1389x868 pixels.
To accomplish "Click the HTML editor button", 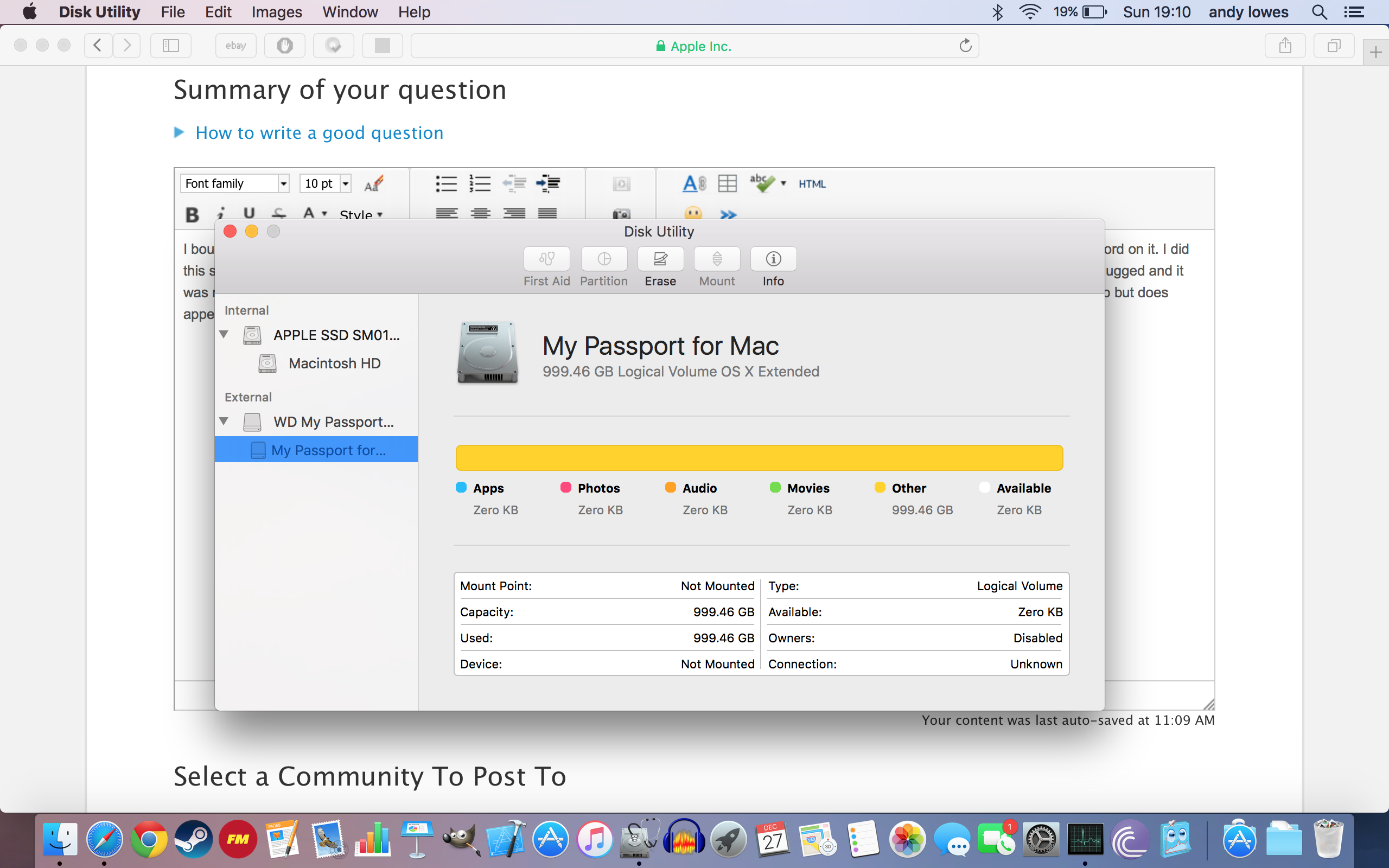I will point(812,184).
